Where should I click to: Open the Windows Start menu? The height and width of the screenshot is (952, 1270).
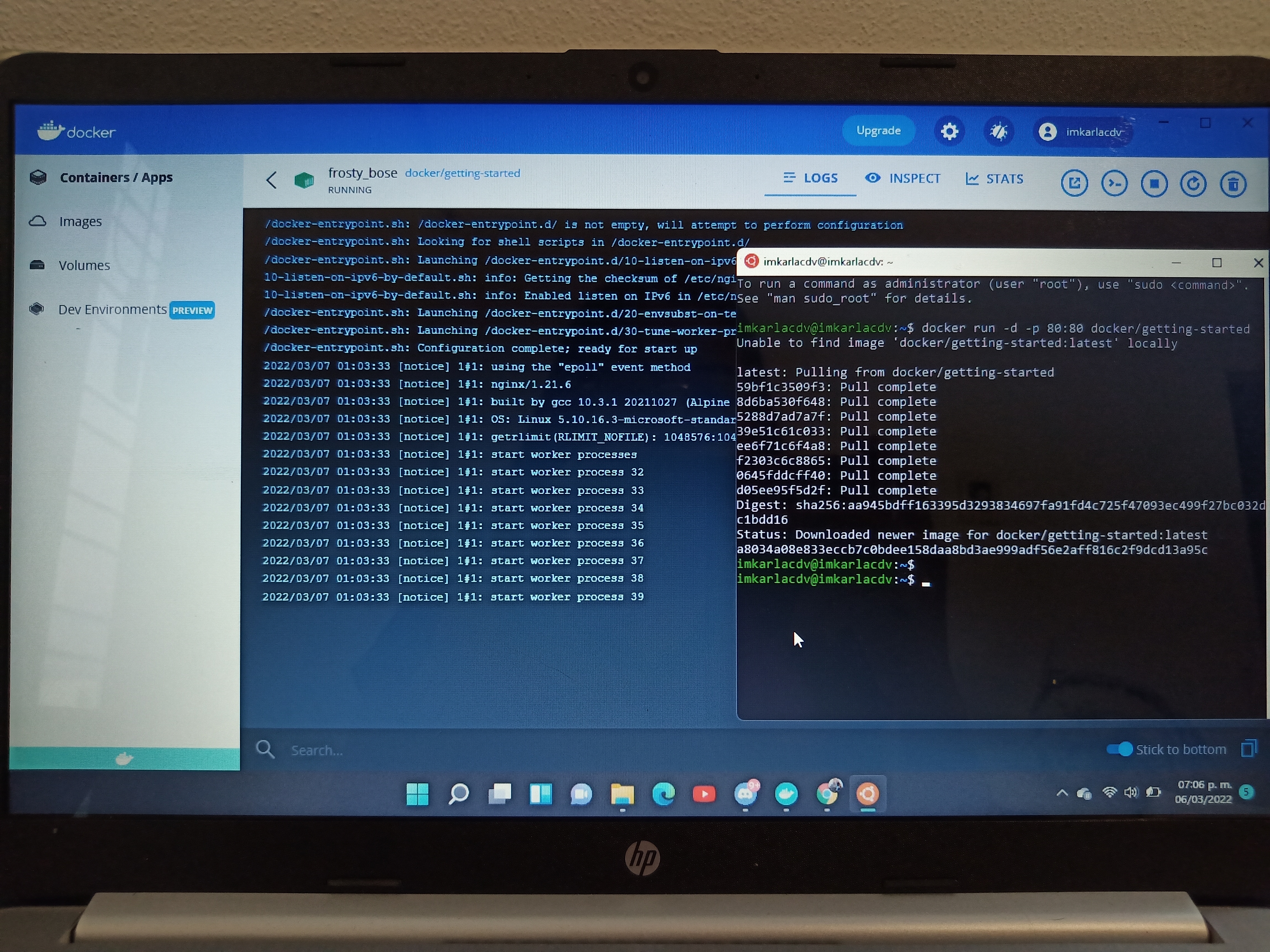click(417, 794)
